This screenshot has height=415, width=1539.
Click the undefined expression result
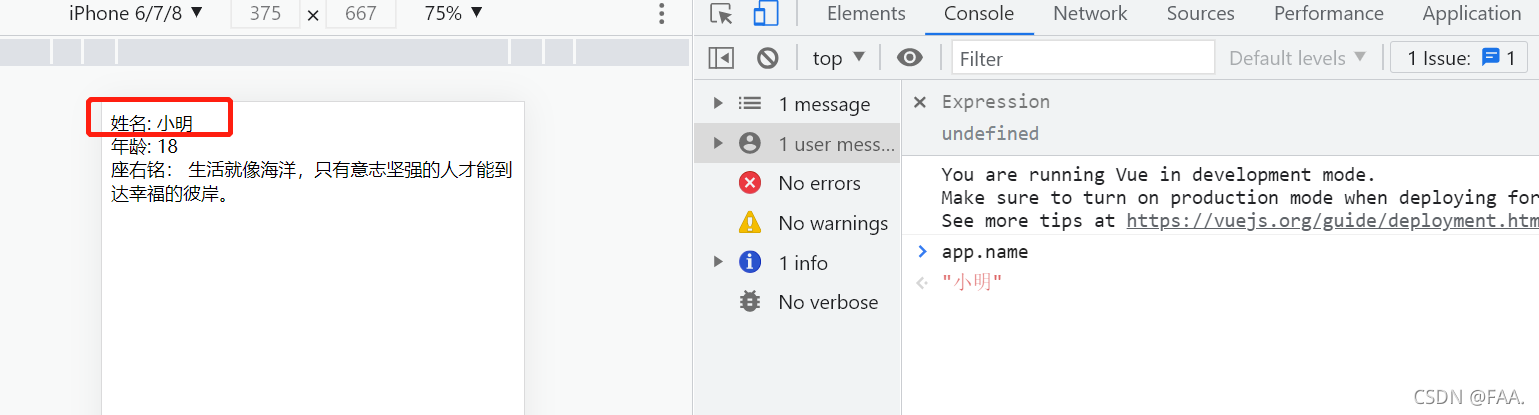(x=990, y=133)
